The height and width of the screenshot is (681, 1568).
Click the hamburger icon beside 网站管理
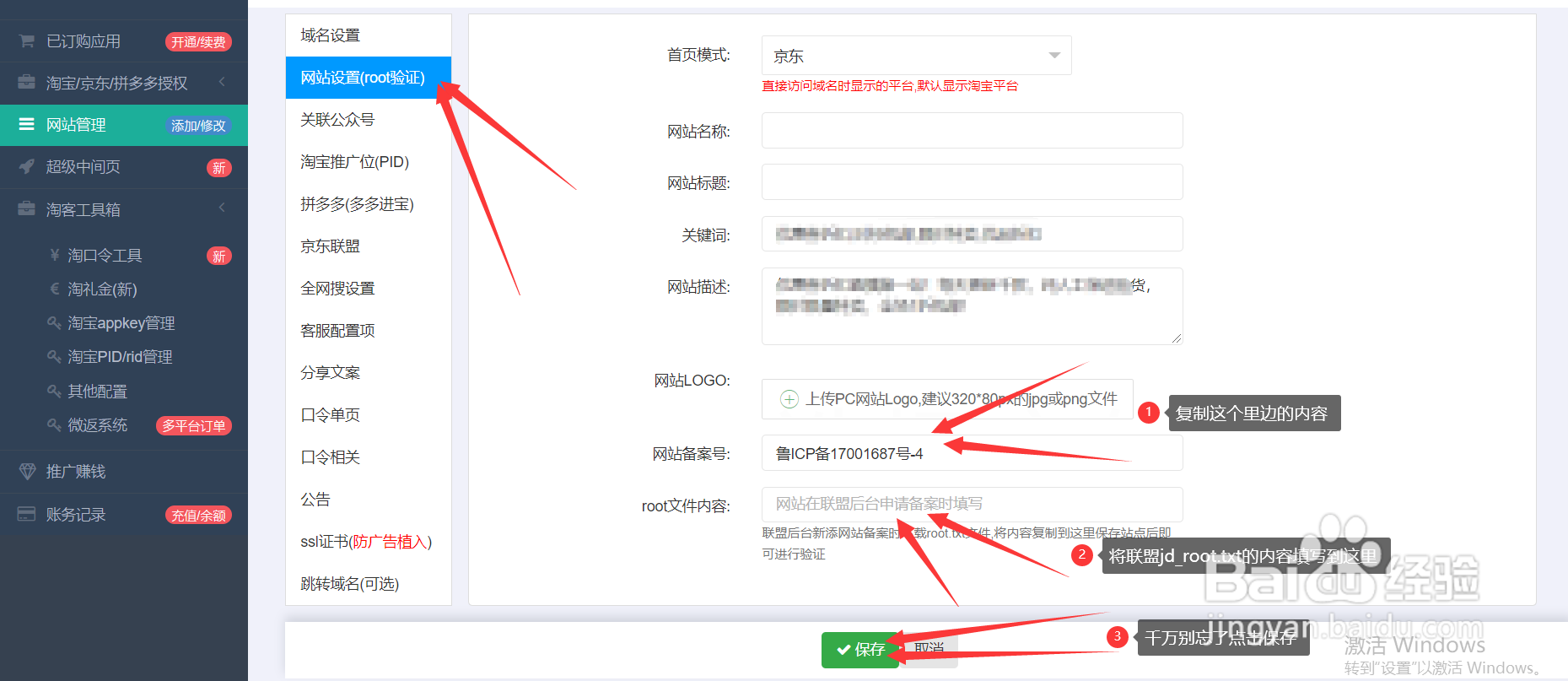click(27, 124)
